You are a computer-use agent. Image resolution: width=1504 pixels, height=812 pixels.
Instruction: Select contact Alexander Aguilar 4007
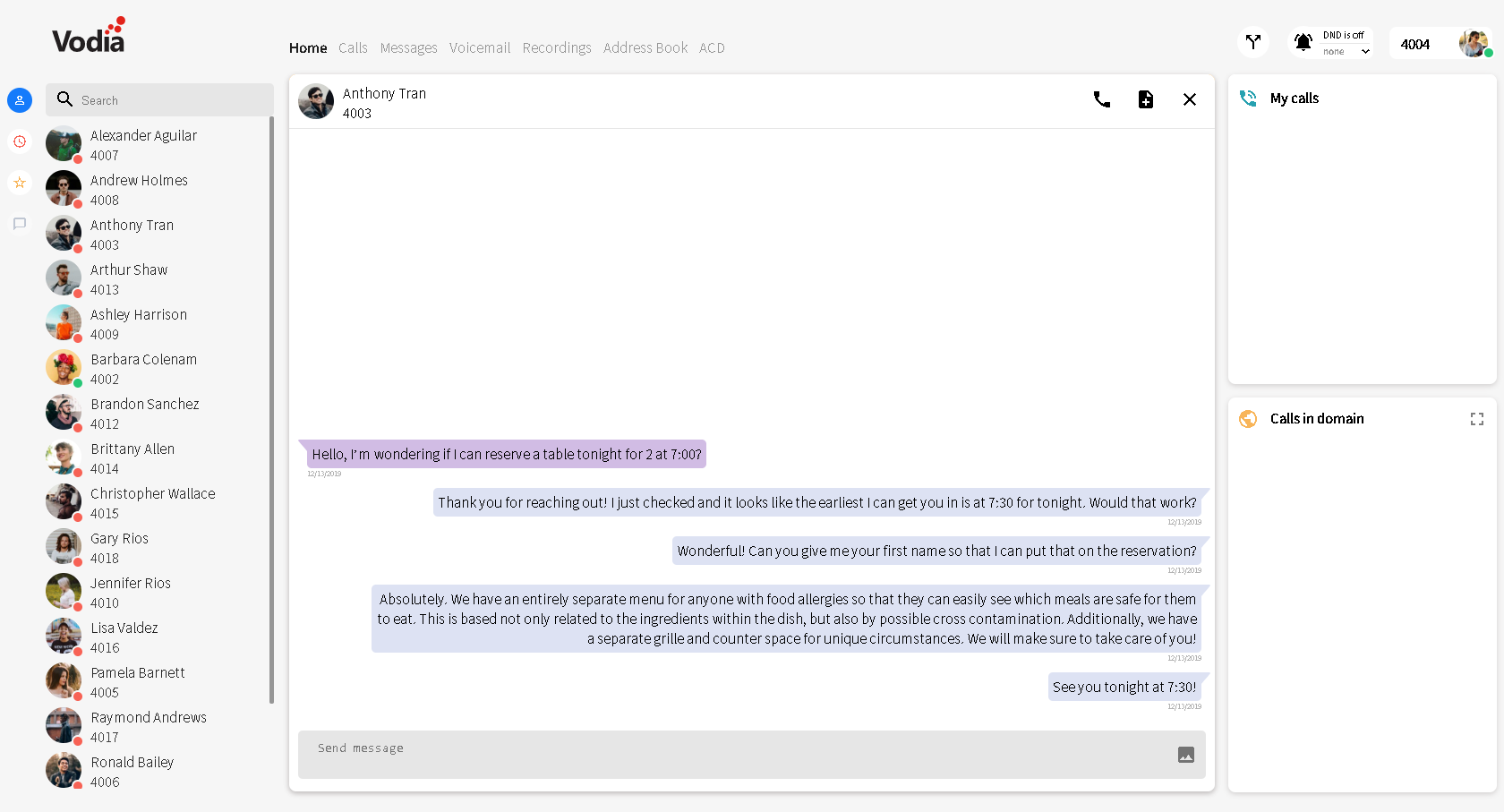(158, 145)
